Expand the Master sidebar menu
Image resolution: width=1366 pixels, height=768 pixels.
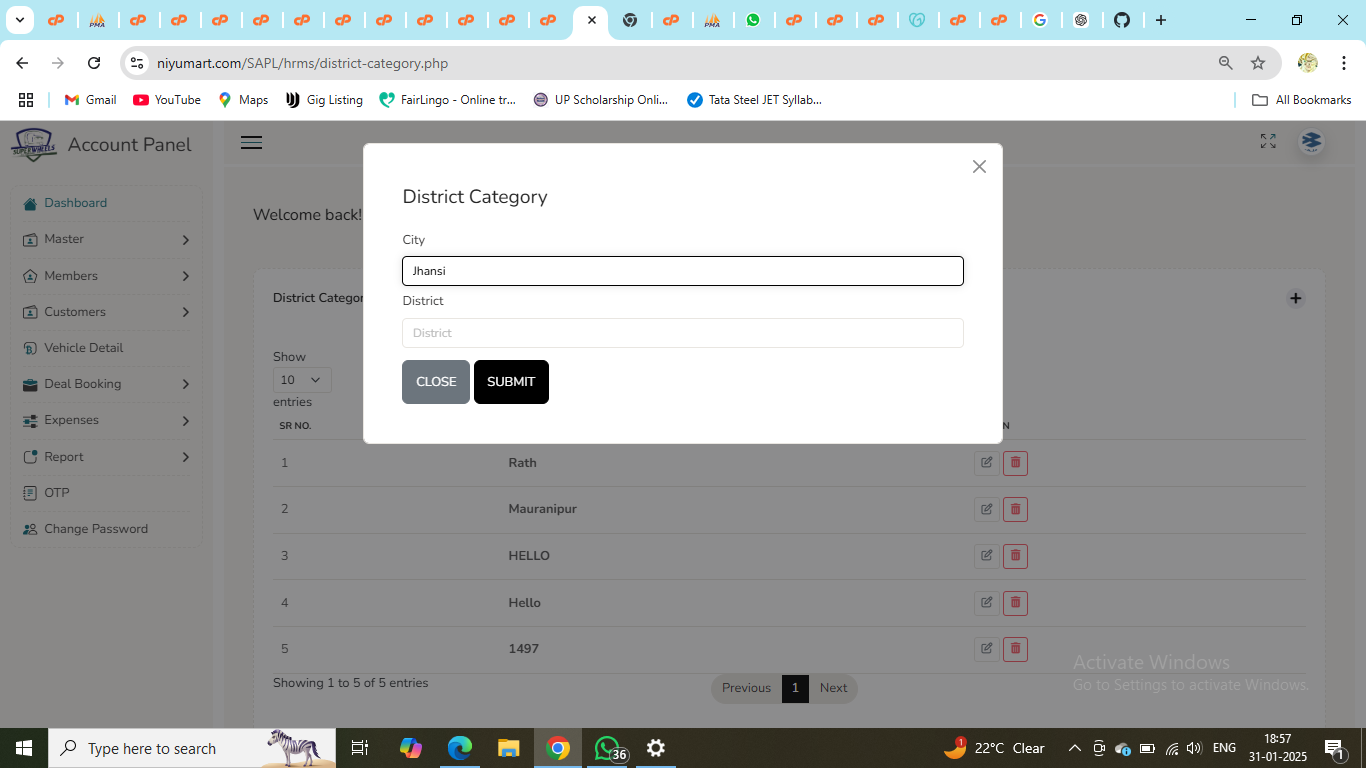(x=106, y=240)
